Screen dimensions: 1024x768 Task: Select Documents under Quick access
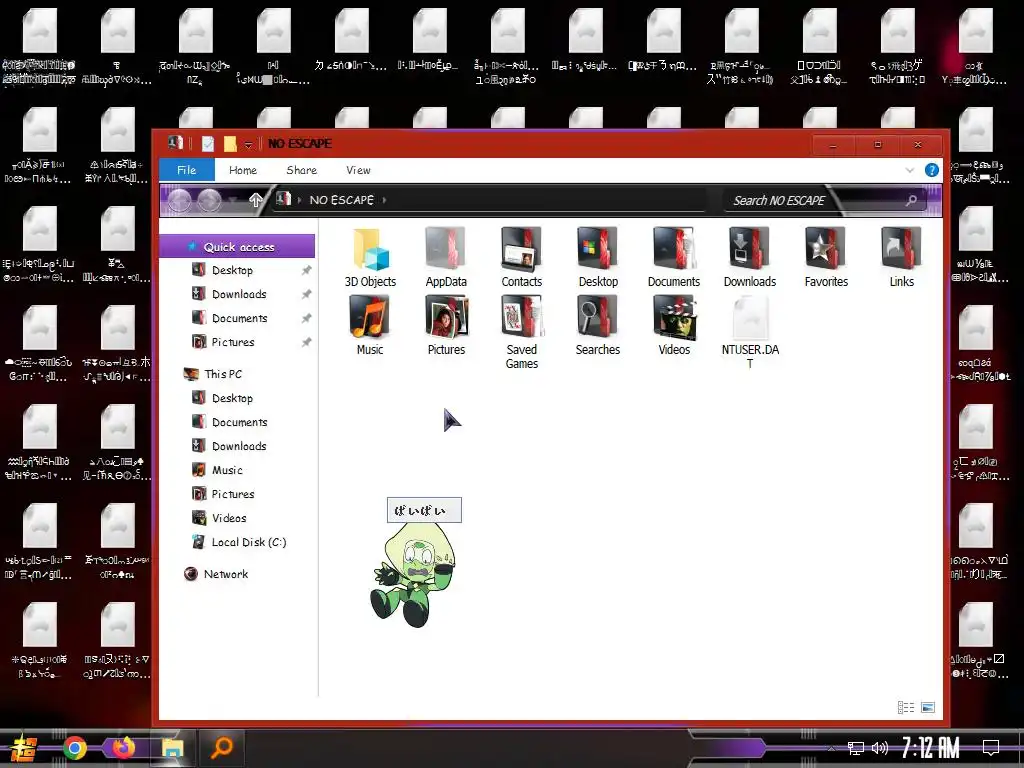point(240,318)
